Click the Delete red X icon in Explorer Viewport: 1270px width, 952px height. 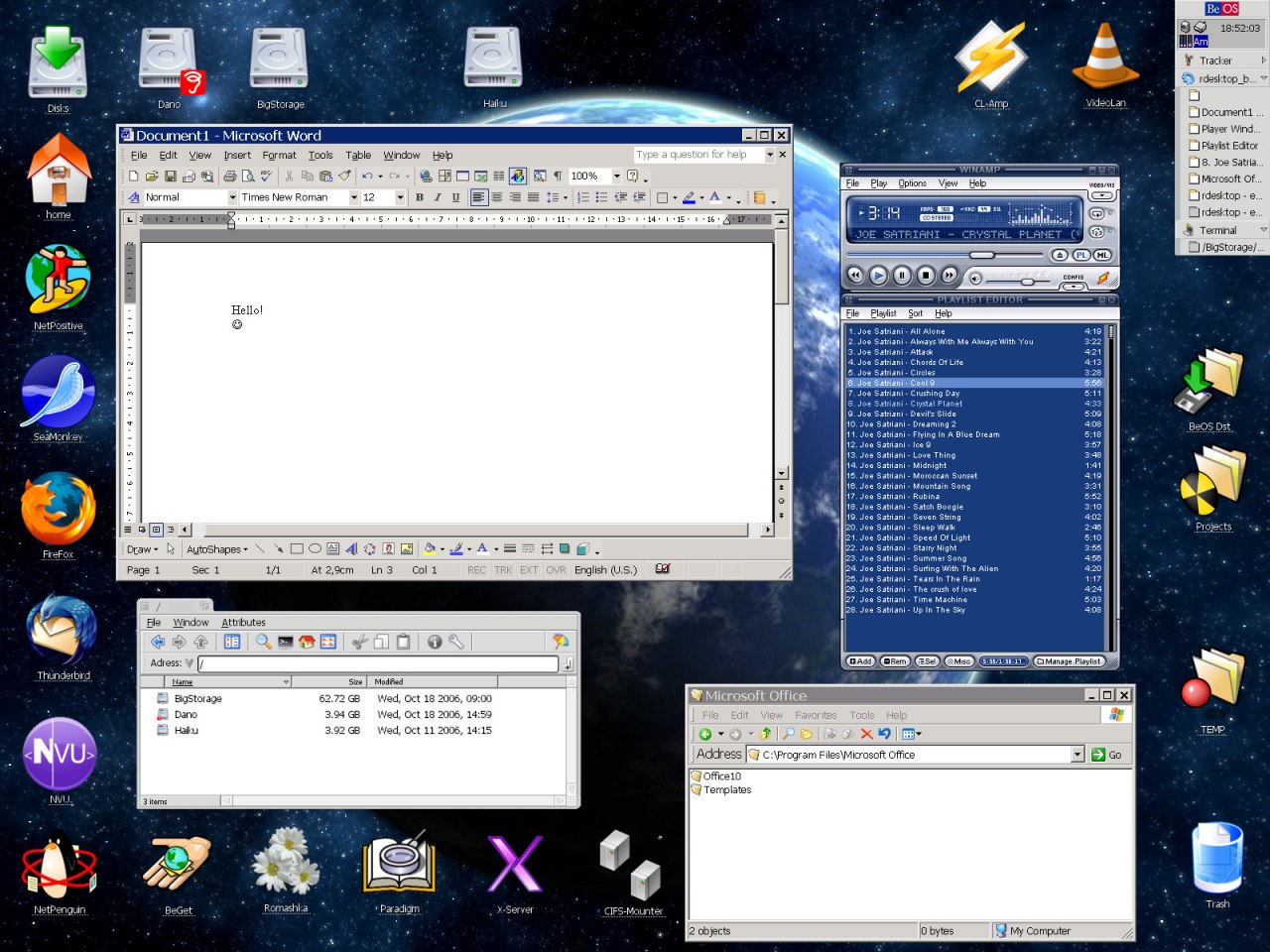pos(866,735)
